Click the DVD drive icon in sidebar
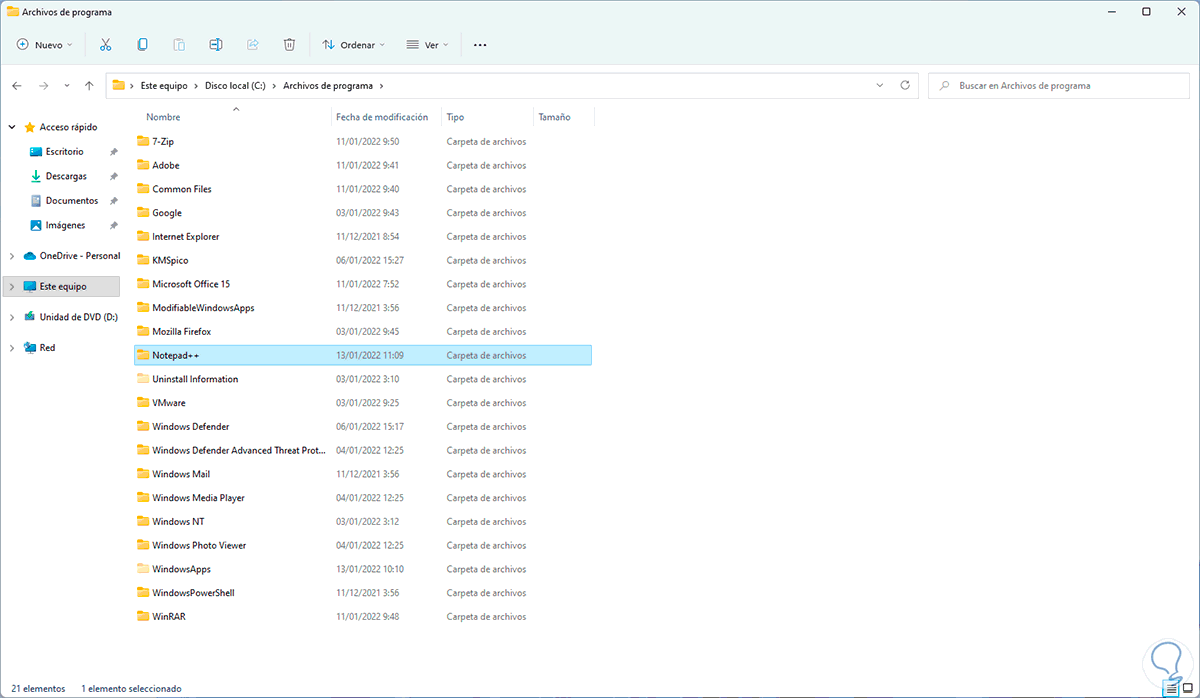The image size is (1200, 698). 29,317
